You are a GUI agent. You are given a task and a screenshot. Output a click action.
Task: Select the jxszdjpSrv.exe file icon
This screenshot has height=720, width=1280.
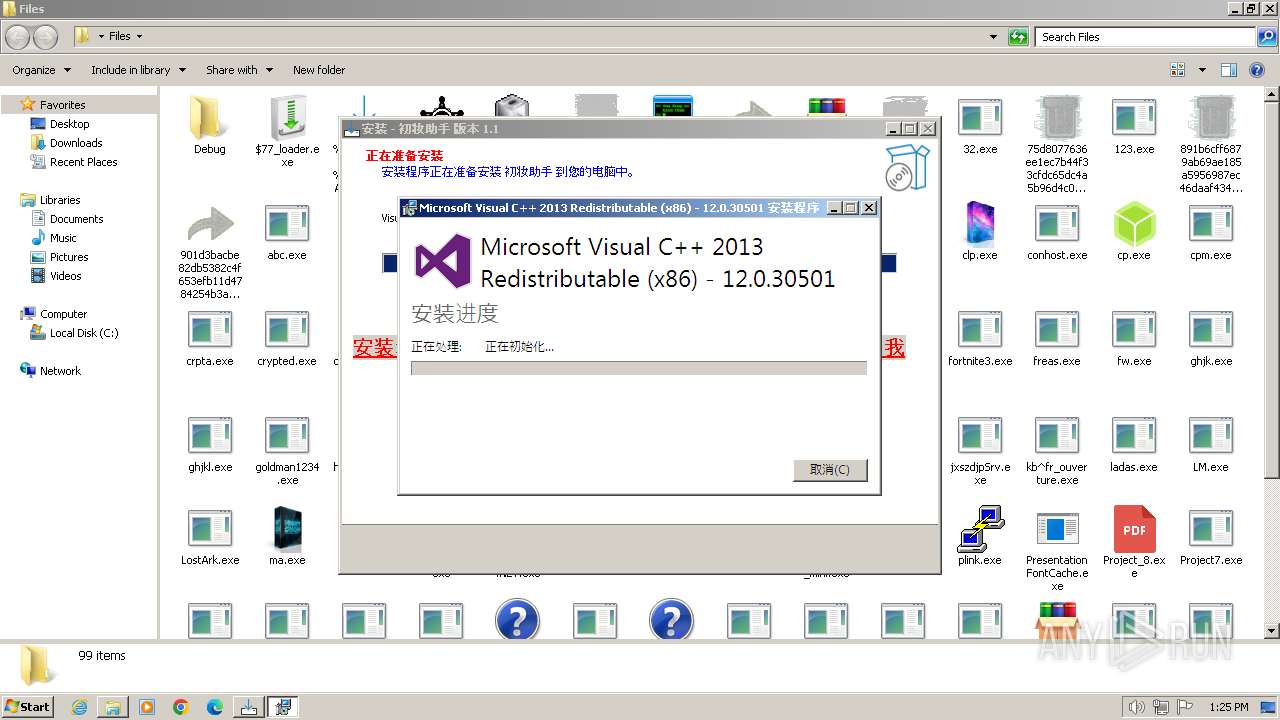point(980,436)
